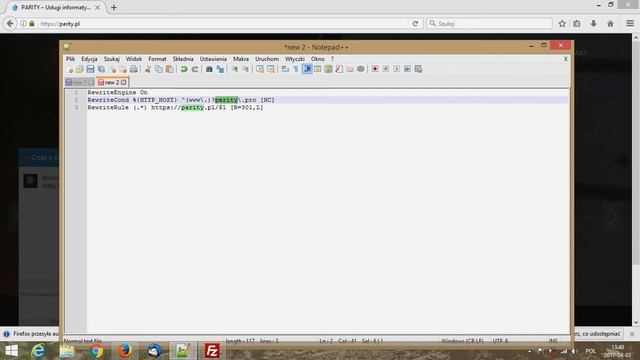Open a new Firefox tab with plus

click(x=113, y=7)
